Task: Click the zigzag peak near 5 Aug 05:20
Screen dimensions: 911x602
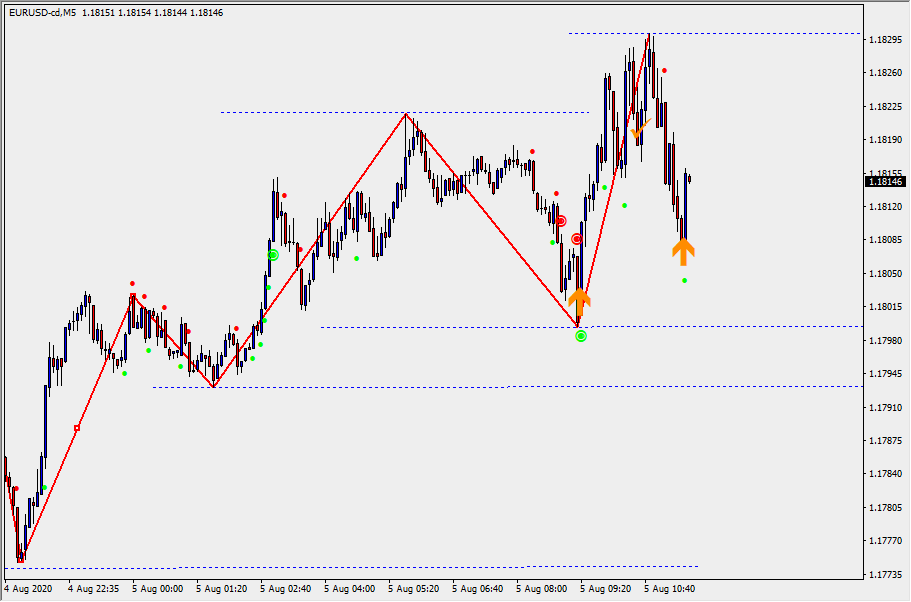Action: click(406, 114)
